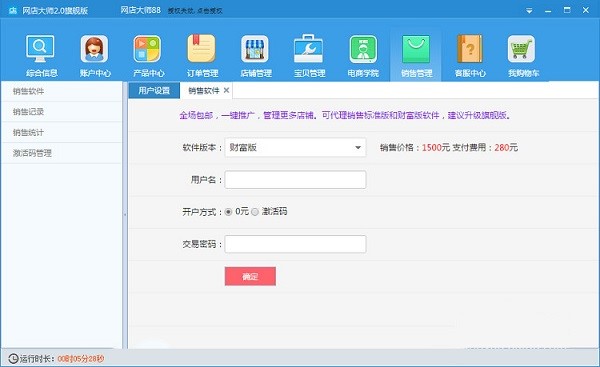
Task: Open 销售管理 shopping bag icon
Action: tap(416, 49)
